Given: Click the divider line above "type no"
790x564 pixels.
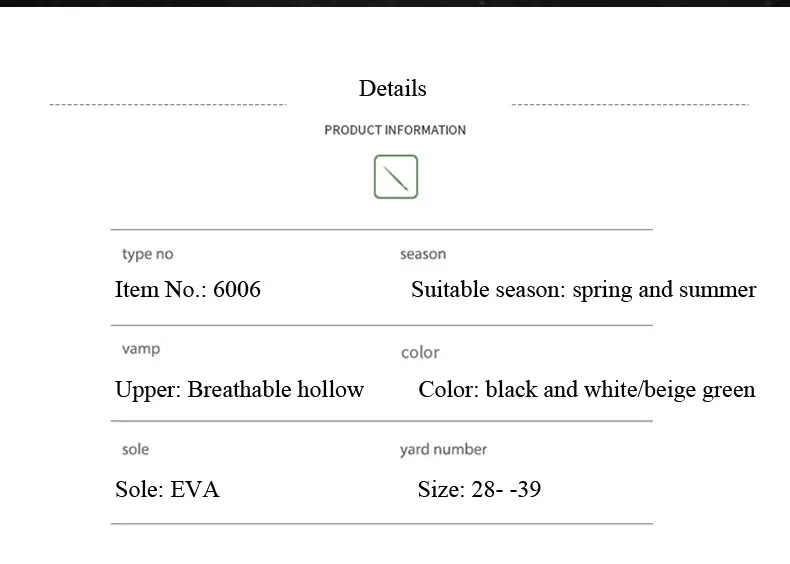Looking at the screenshot, I should pos(381,230).
